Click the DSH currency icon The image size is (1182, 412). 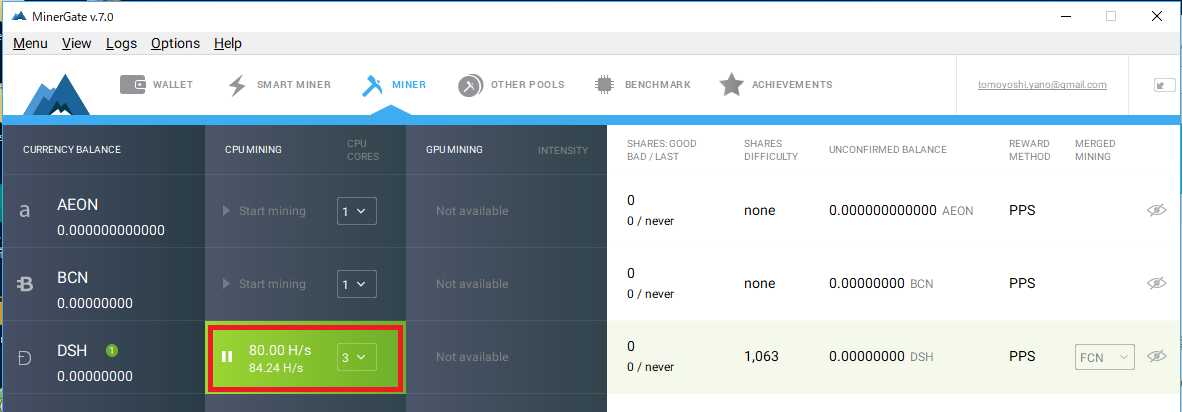(25, 358)
